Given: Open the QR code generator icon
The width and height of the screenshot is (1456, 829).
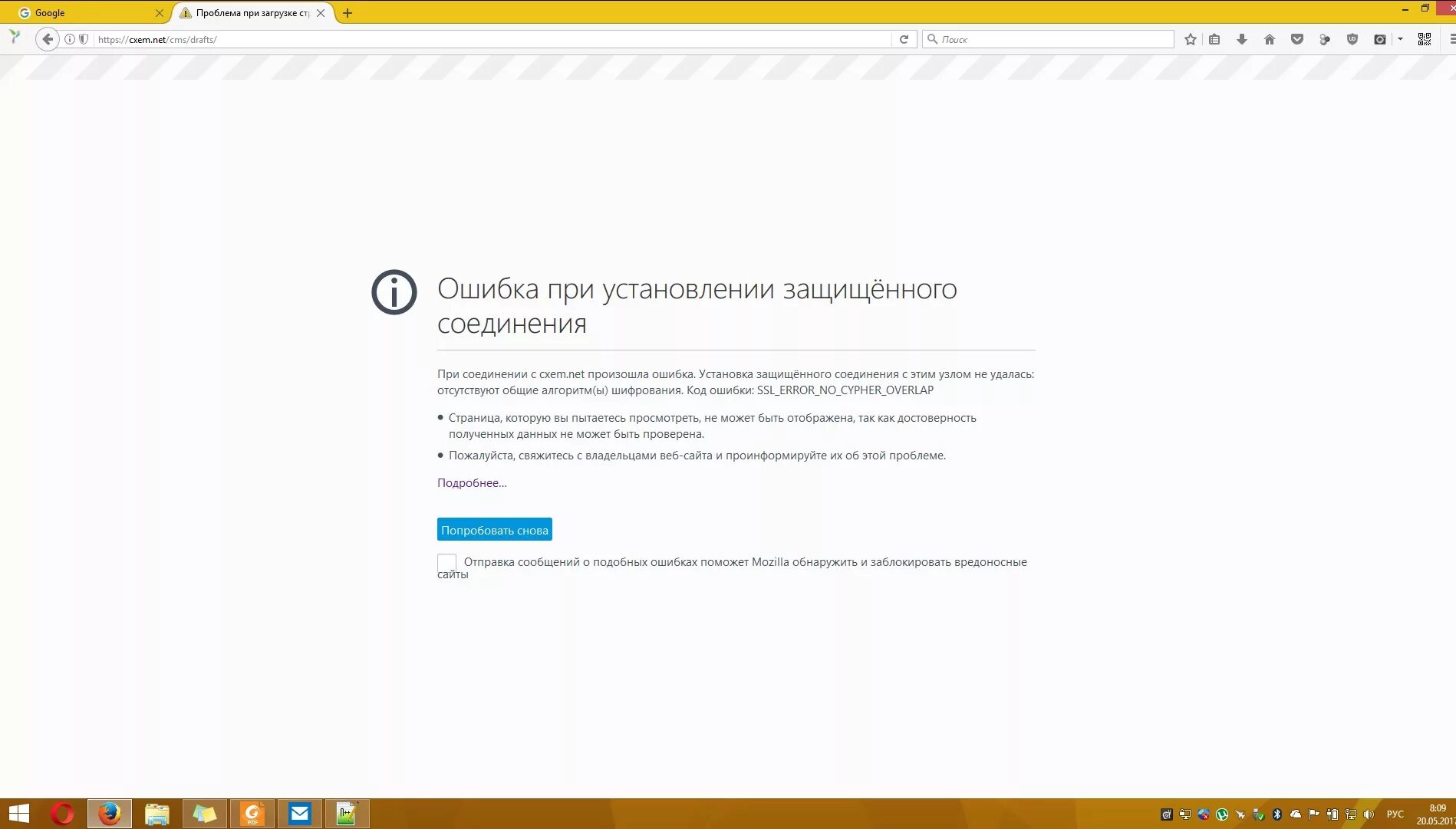Looking at the screenshot, I should pyautogui.click(x=1425, y=39).
